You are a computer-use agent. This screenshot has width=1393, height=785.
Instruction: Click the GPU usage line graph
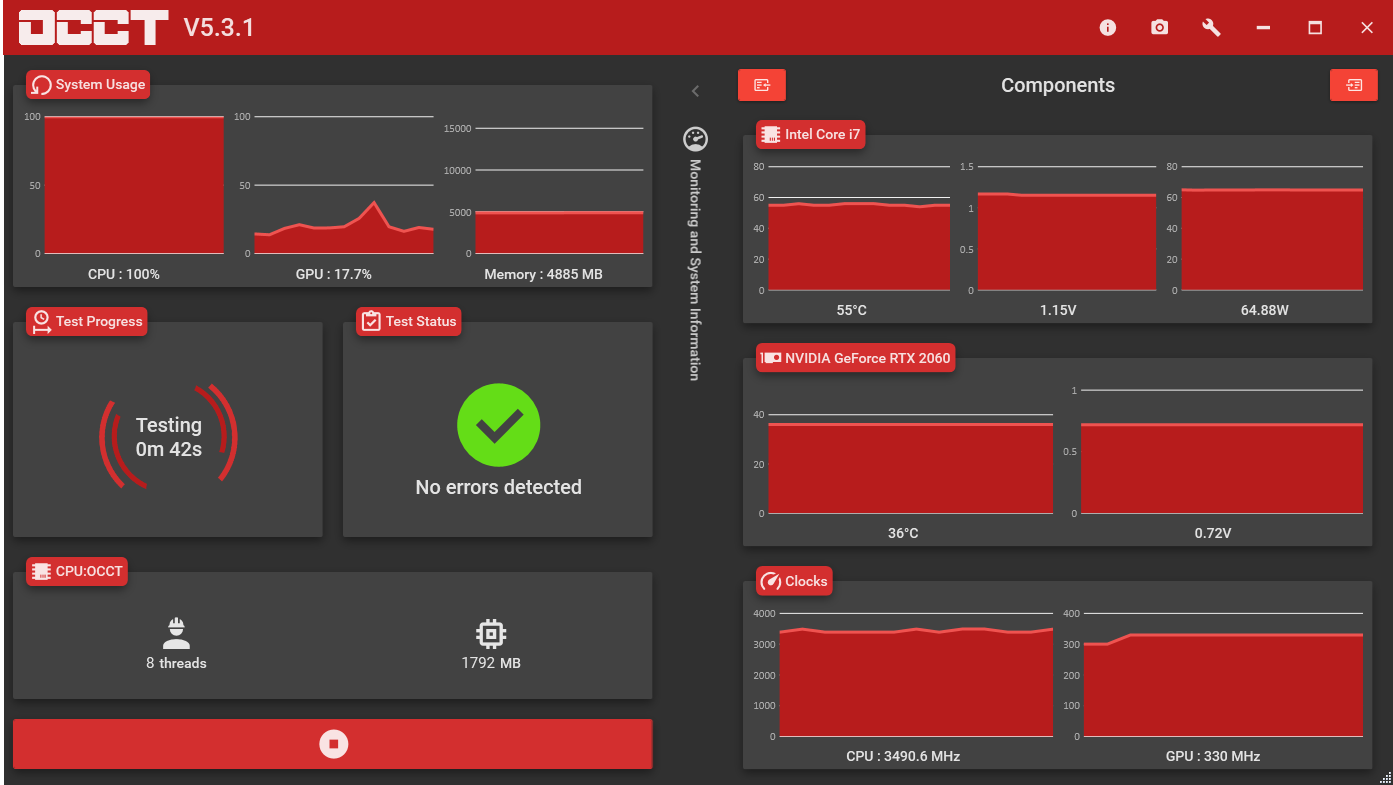pyautogui.click(x=343, y=185)
